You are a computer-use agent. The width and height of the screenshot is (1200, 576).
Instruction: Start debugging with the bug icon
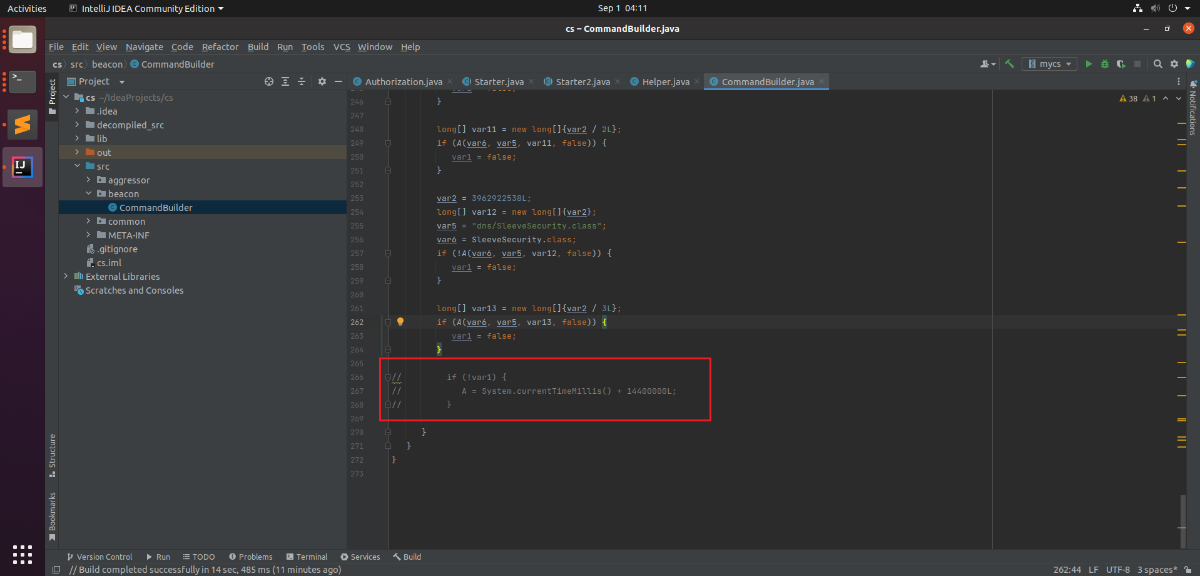(1105, 64)
